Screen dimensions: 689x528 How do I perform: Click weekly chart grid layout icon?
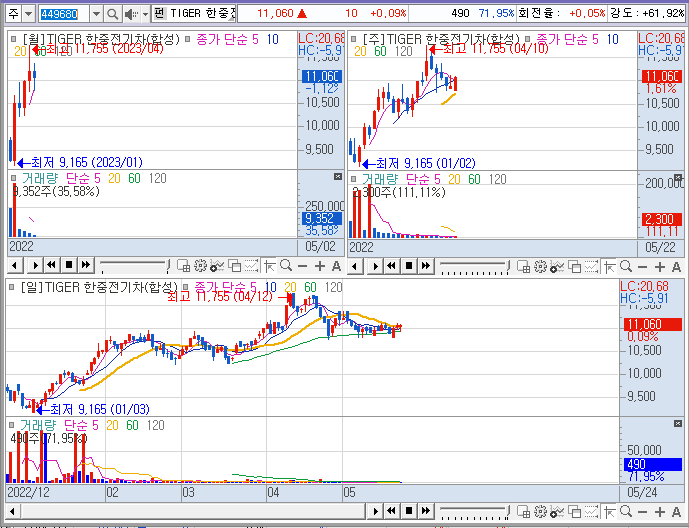(523, 266)
